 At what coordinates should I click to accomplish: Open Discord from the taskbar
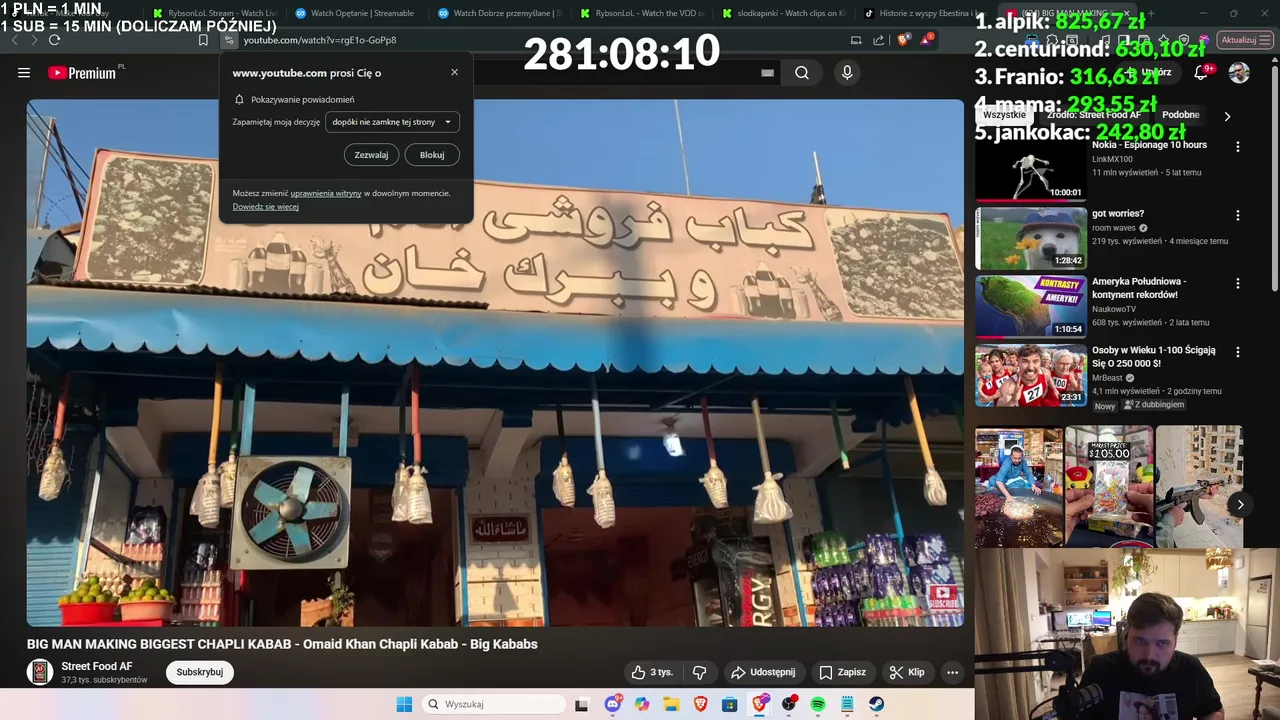pos(612,704)
